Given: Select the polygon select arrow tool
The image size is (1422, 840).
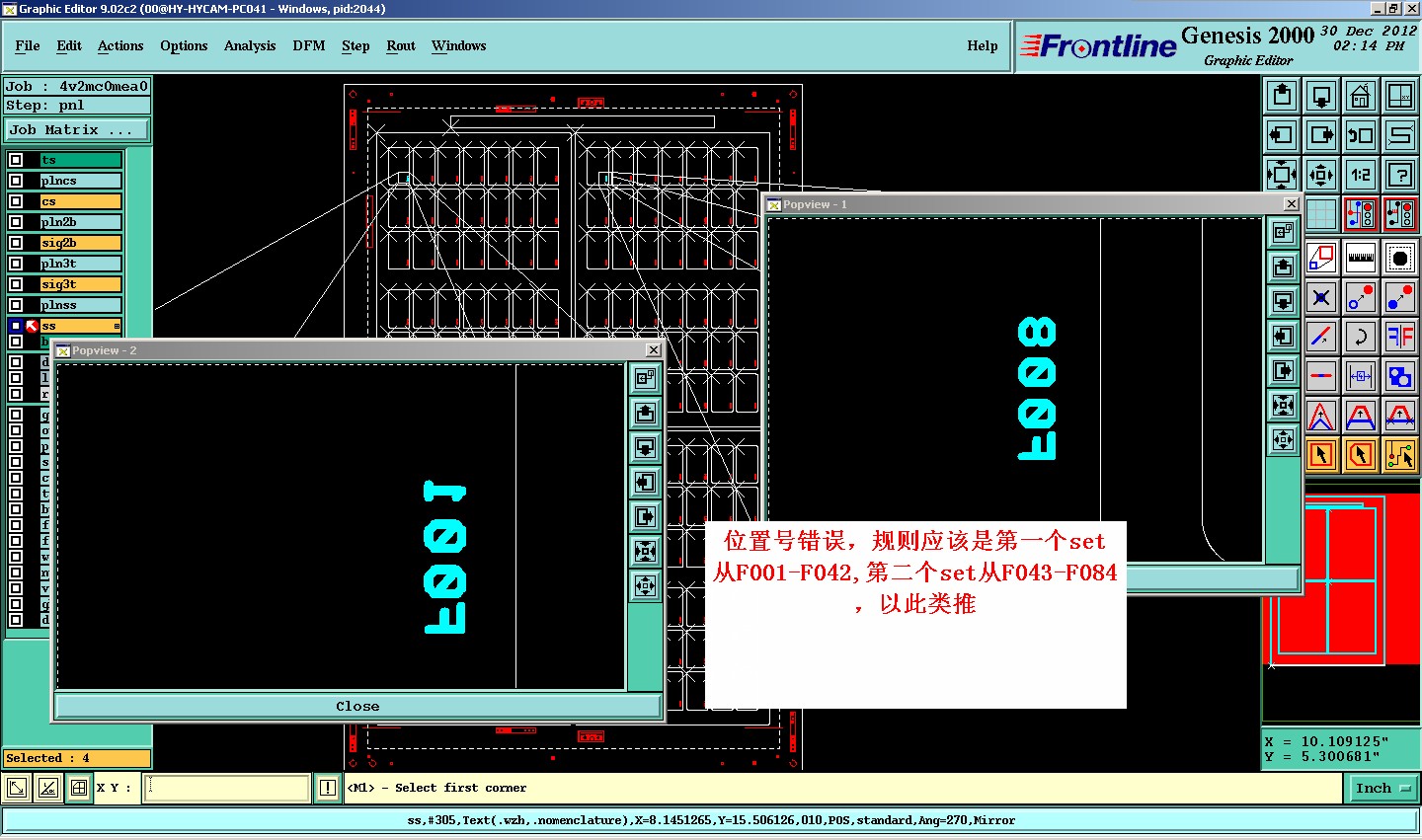Looking at the screenshot, I should point(1361,455).
